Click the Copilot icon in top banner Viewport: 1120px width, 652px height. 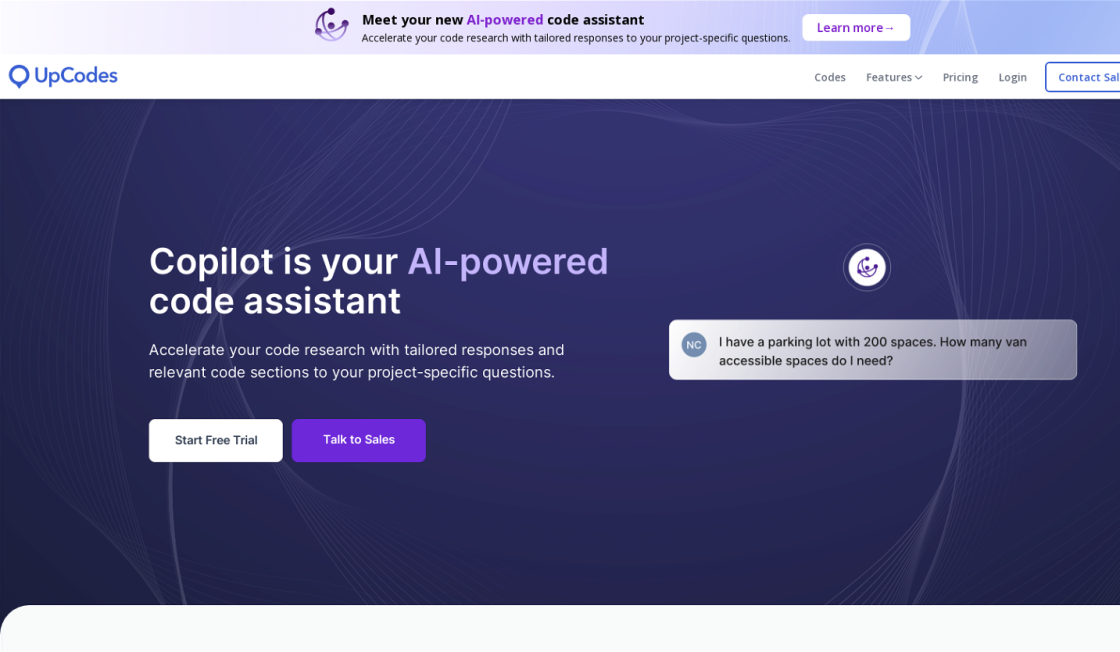[332, 24]
